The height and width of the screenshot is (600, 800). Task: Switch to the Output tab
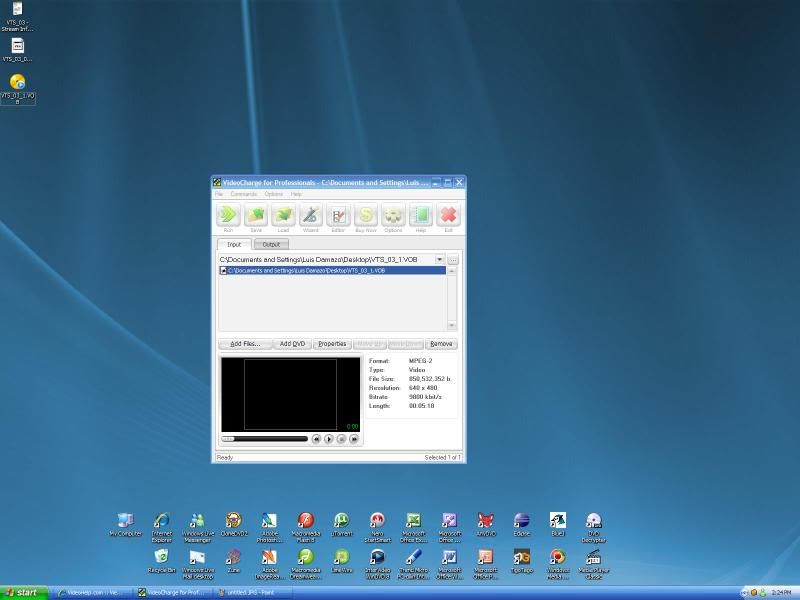point(271,244)
